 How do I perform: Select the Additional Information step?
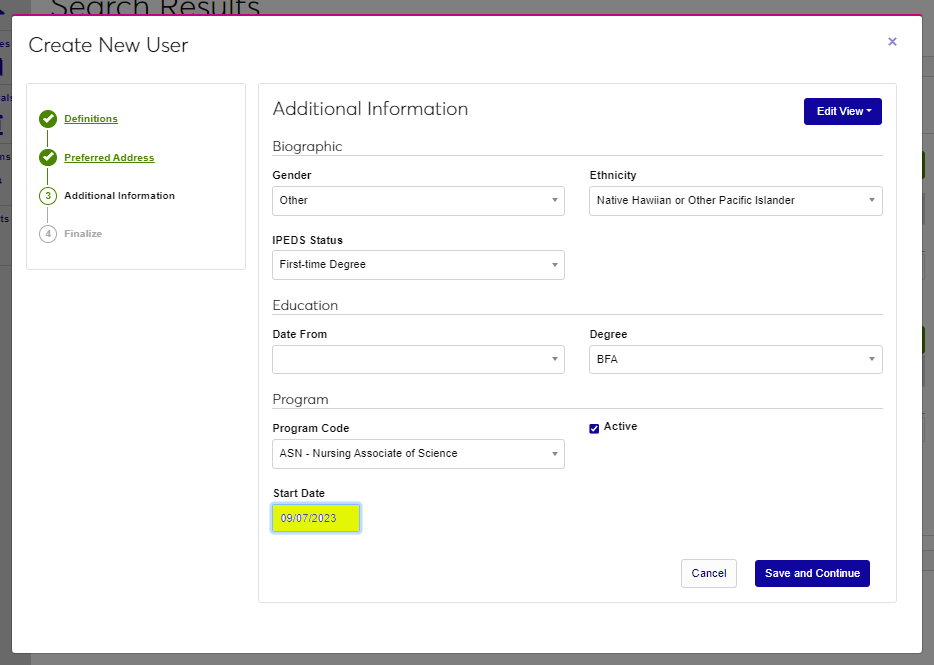(119, 196)
